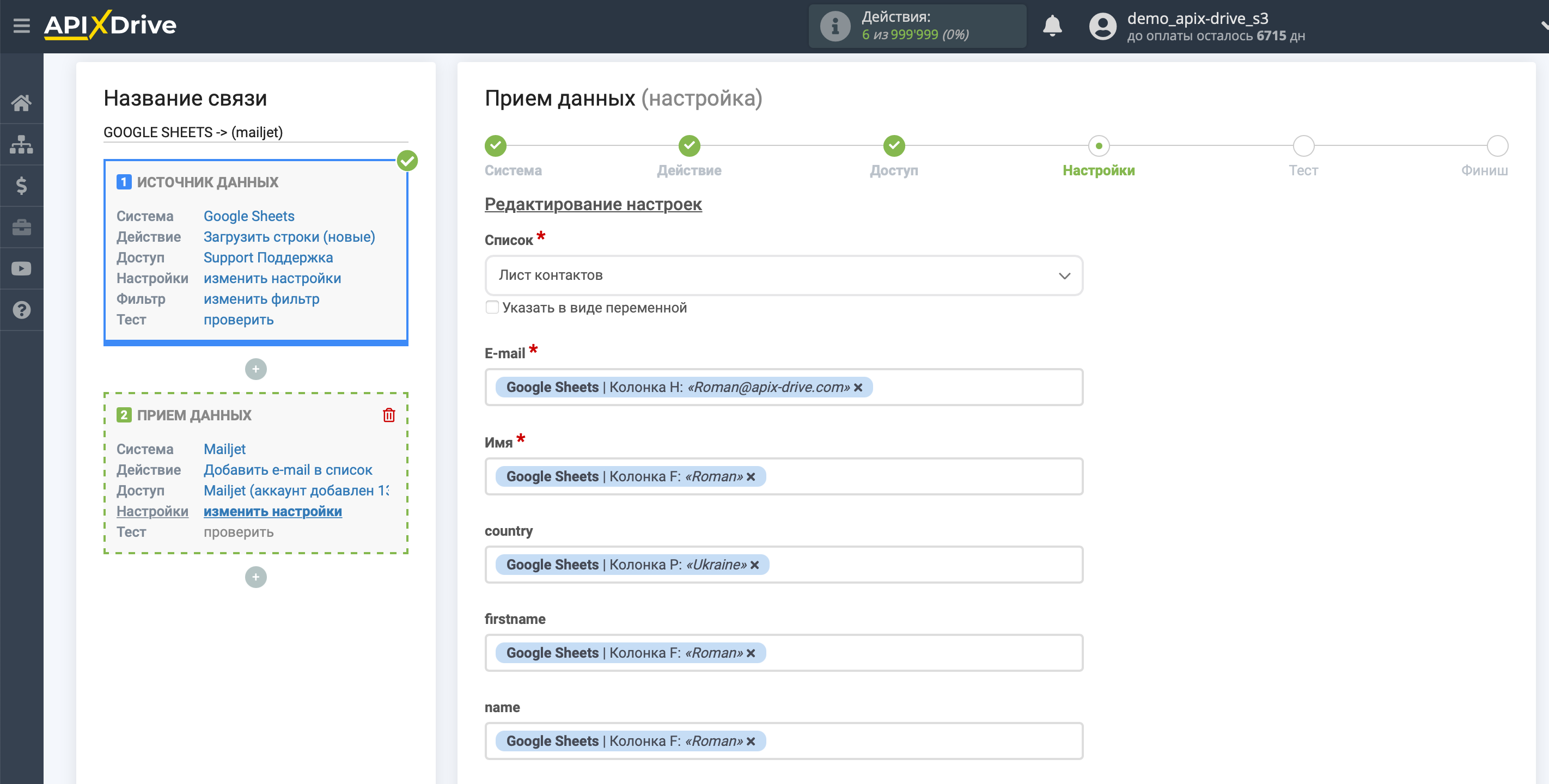Remove the Имя Колонка F tag

[x=751, y=477]
